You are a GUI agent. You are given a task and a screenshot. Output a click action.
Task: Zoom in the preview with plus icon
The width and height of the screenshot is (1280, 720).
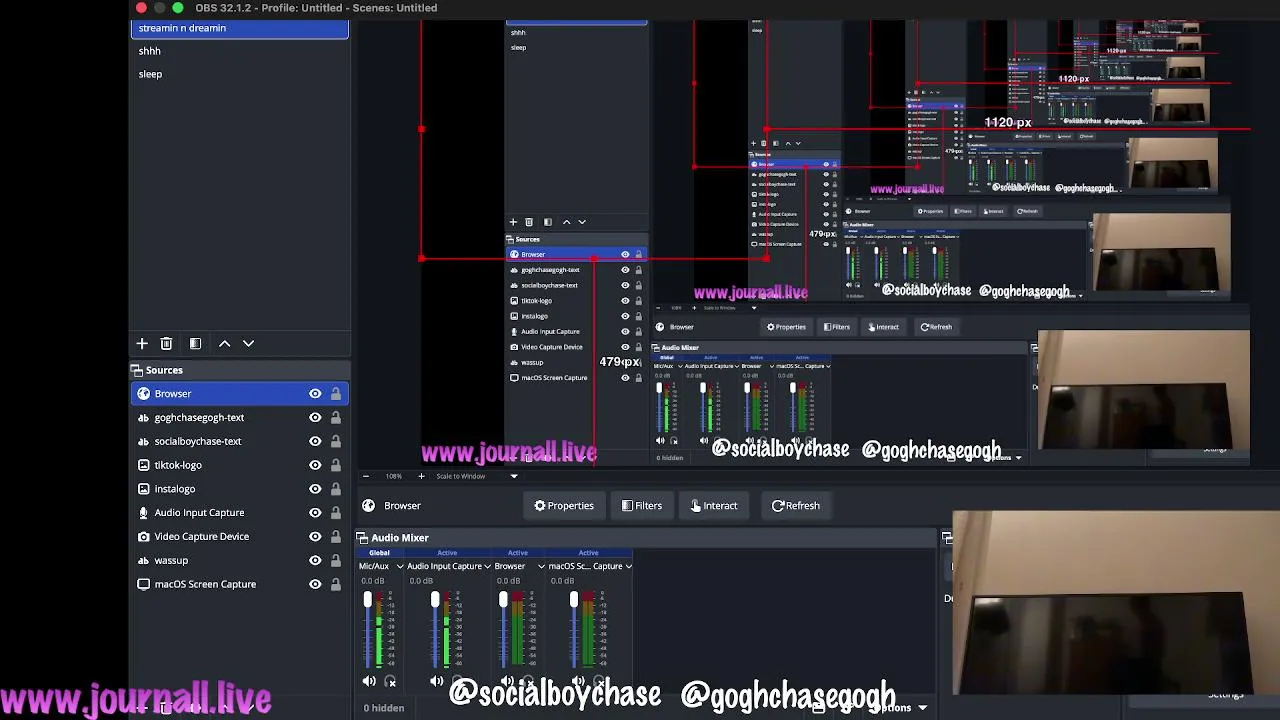[x=421, y=476]
